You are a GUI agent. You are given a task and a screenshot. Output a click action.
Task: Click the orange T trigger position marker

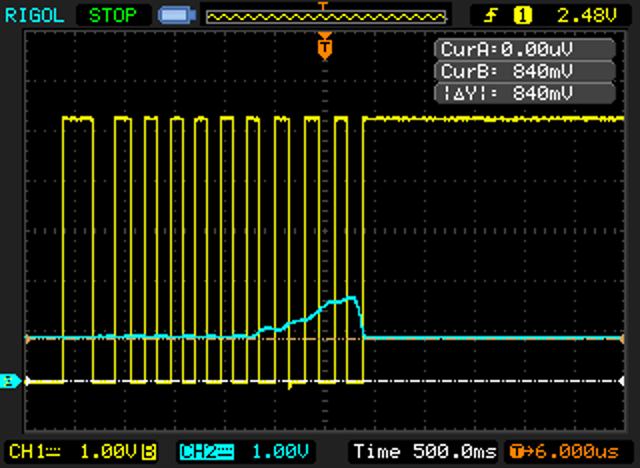(x=324, y=47)
